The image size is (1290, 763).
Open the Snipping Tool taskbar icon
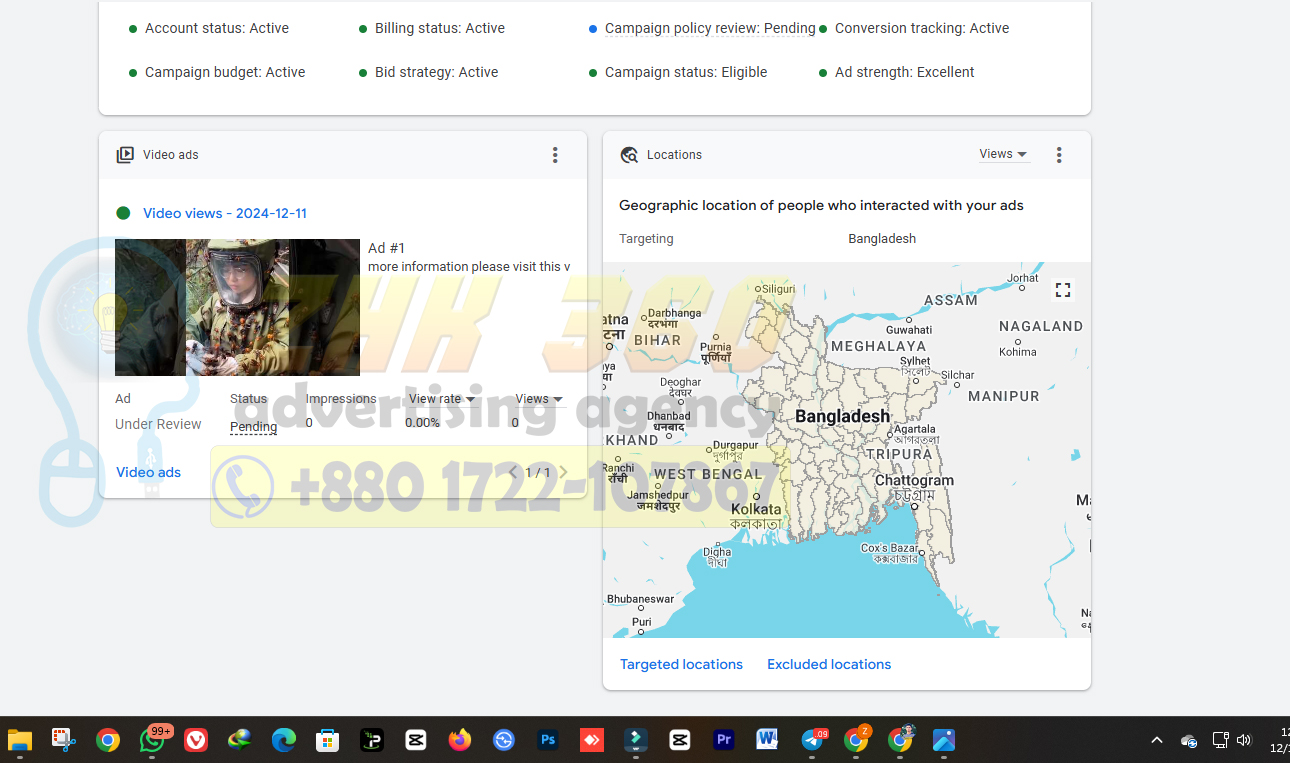point(64,740)
